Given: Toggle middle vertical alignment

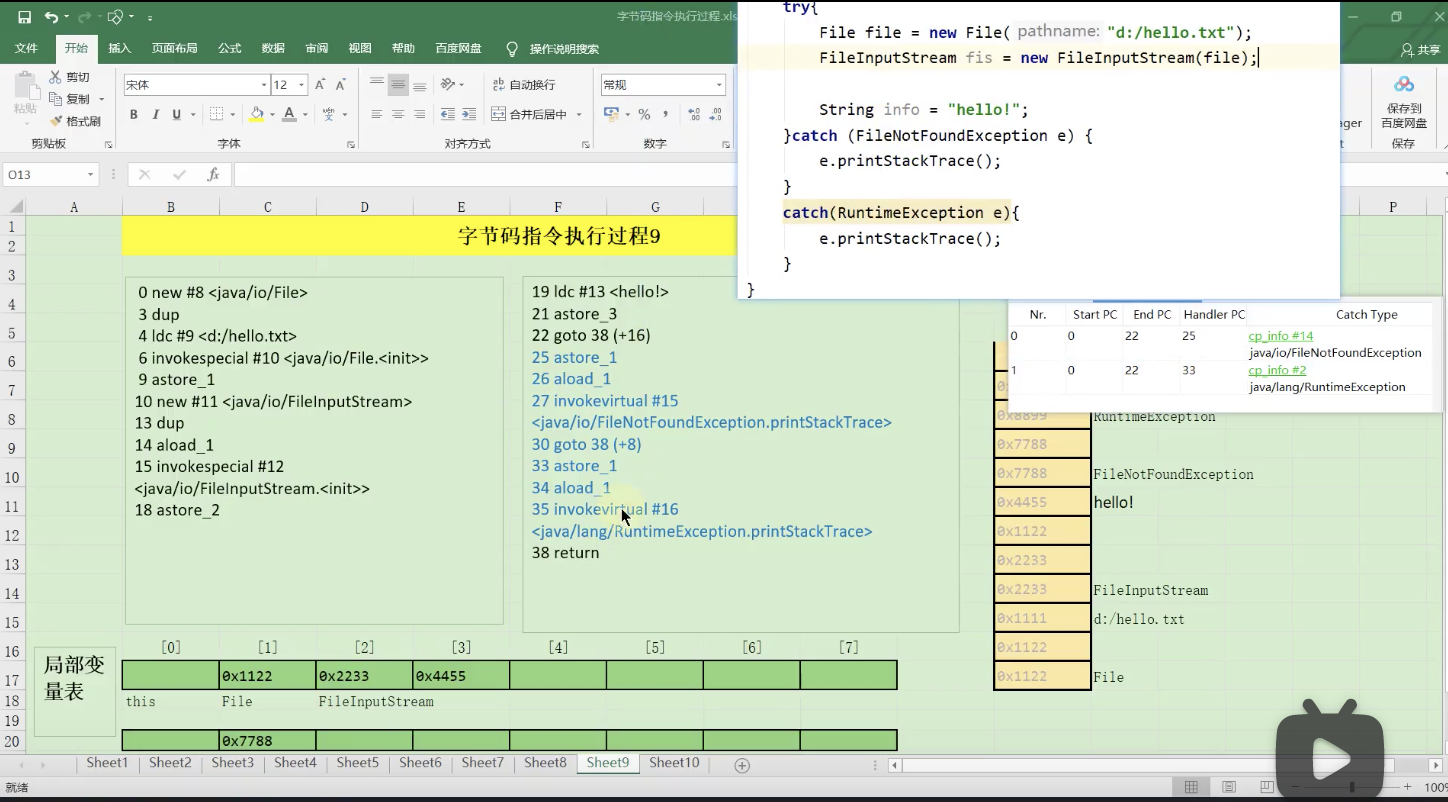Looking at the screenshot, I should [398, 85].
